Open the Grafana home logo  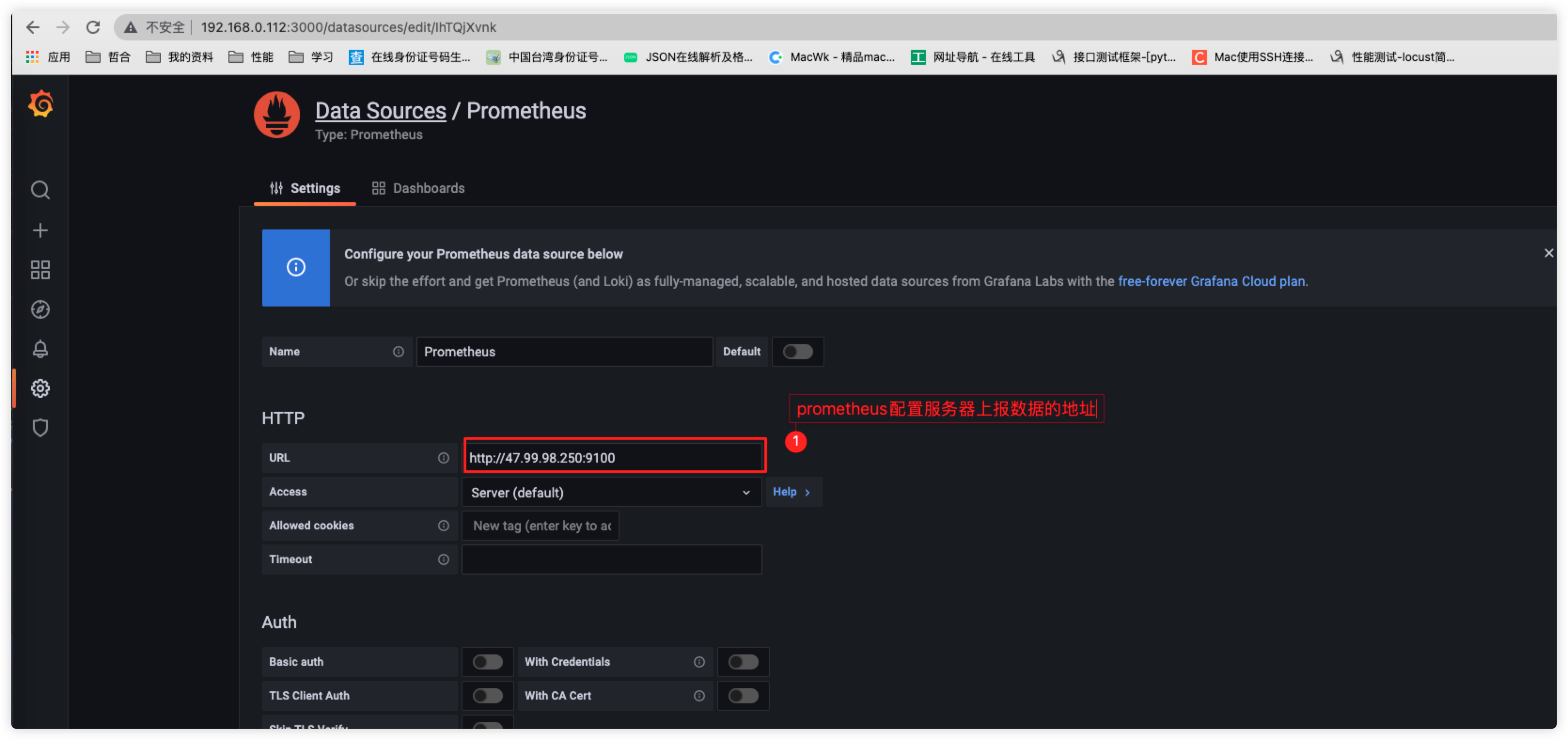click(x=41, y=105)
